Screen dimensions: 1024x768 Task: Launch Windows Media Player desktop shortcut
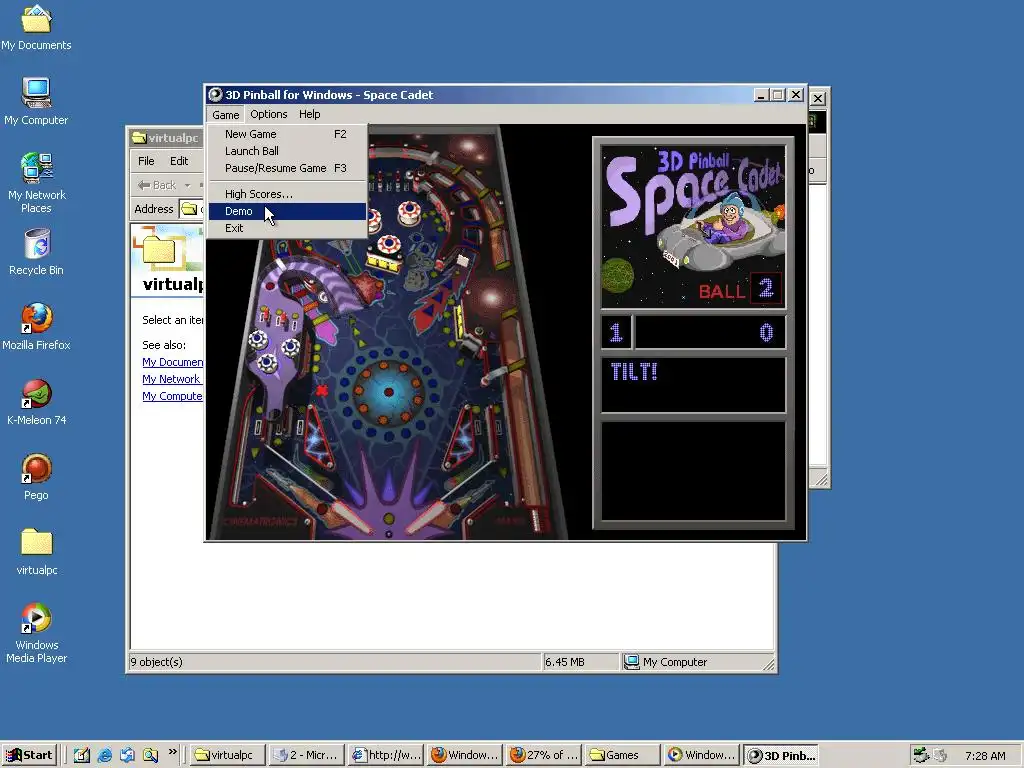36,633
